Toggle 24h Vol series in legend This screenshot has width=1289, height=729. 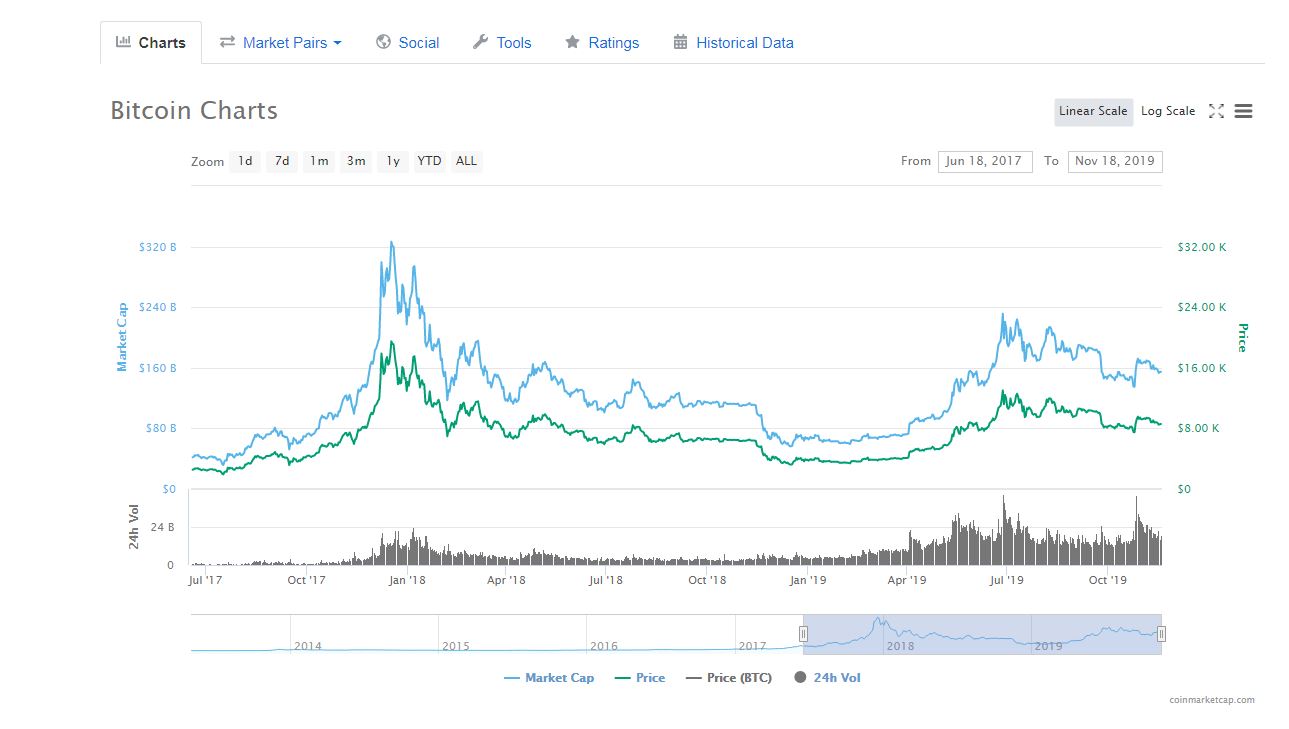(x=827, y=678)
